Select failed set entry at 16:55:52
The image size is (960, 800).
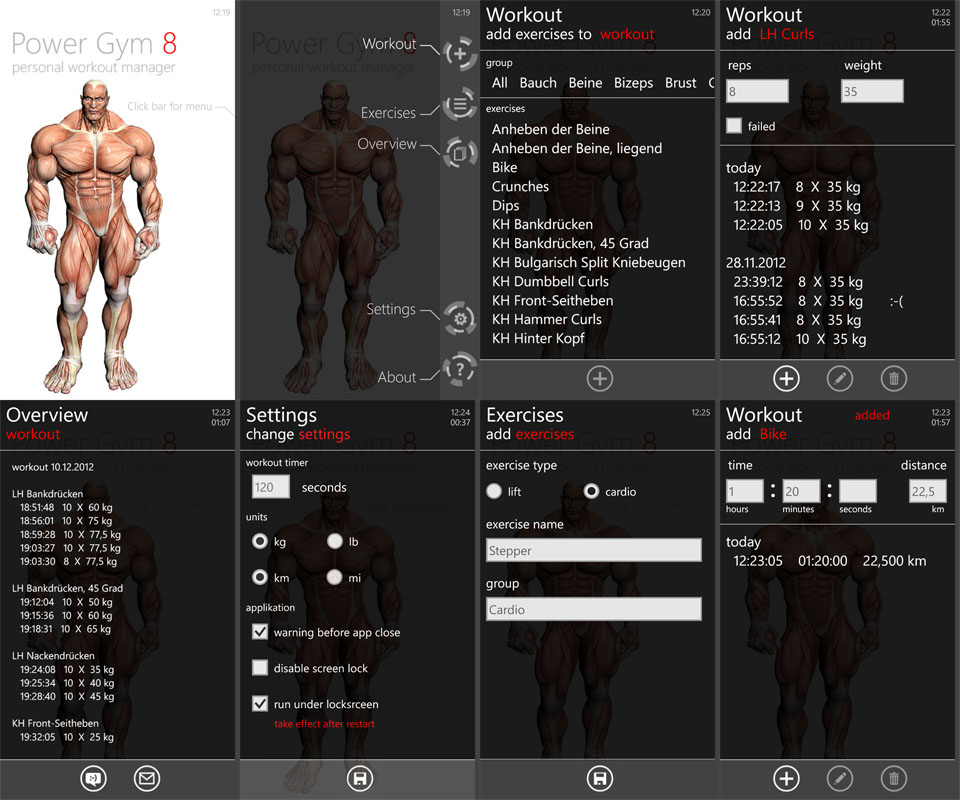pyautogui.click(x=818, y=301)
